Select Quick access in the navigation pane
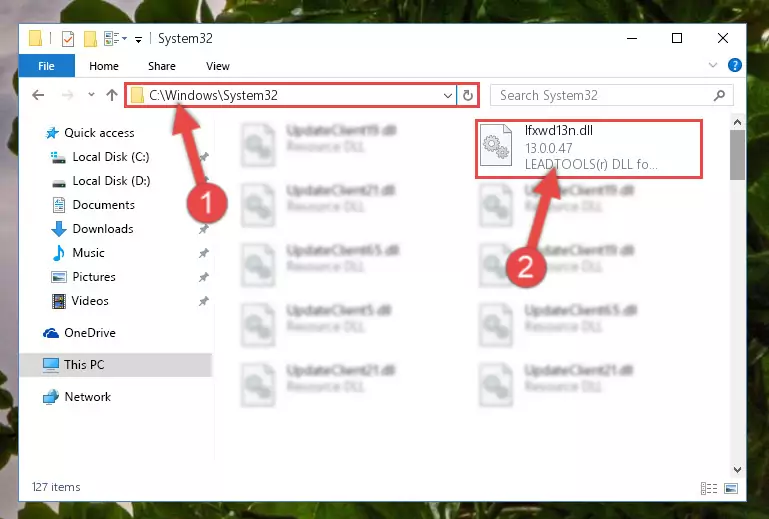Screen dimensions: 769x519 (x=99, y=133)
